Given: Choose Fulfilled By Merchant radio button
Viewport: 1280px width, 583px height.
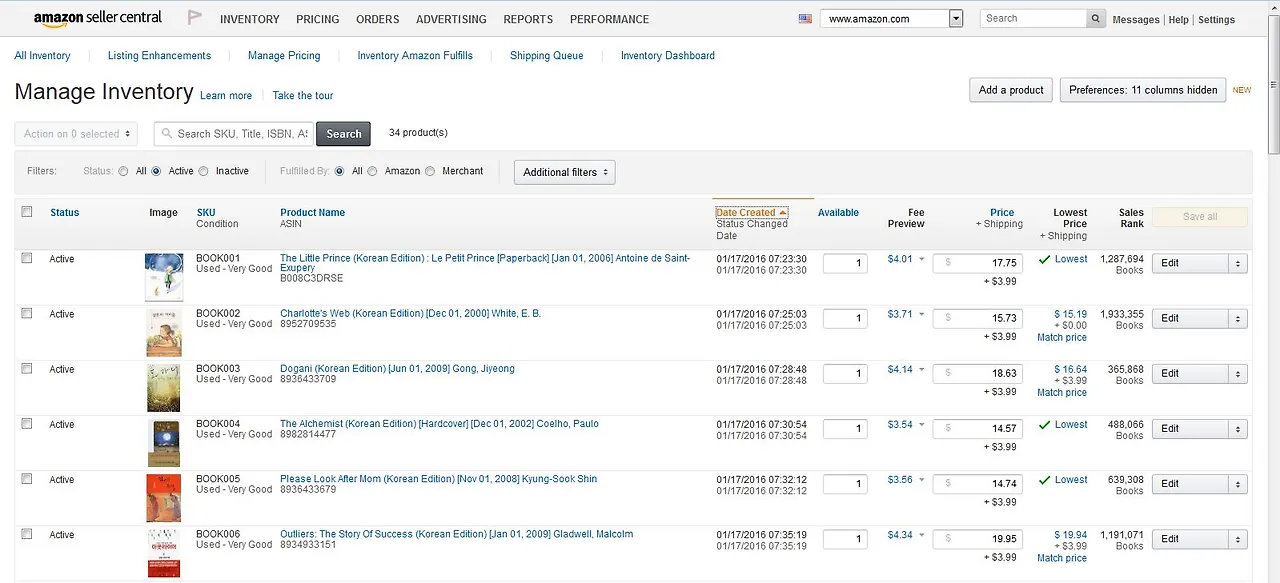Looking at the screenshot, I should (430, 171).
